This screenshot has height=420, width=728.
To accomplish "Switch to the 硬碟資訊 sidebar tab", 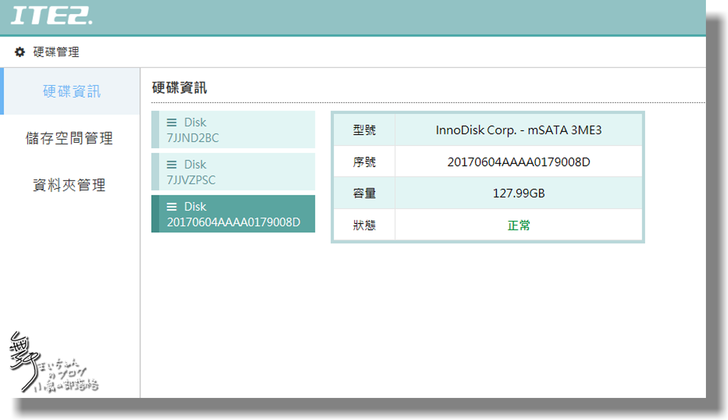I will 72,92.
